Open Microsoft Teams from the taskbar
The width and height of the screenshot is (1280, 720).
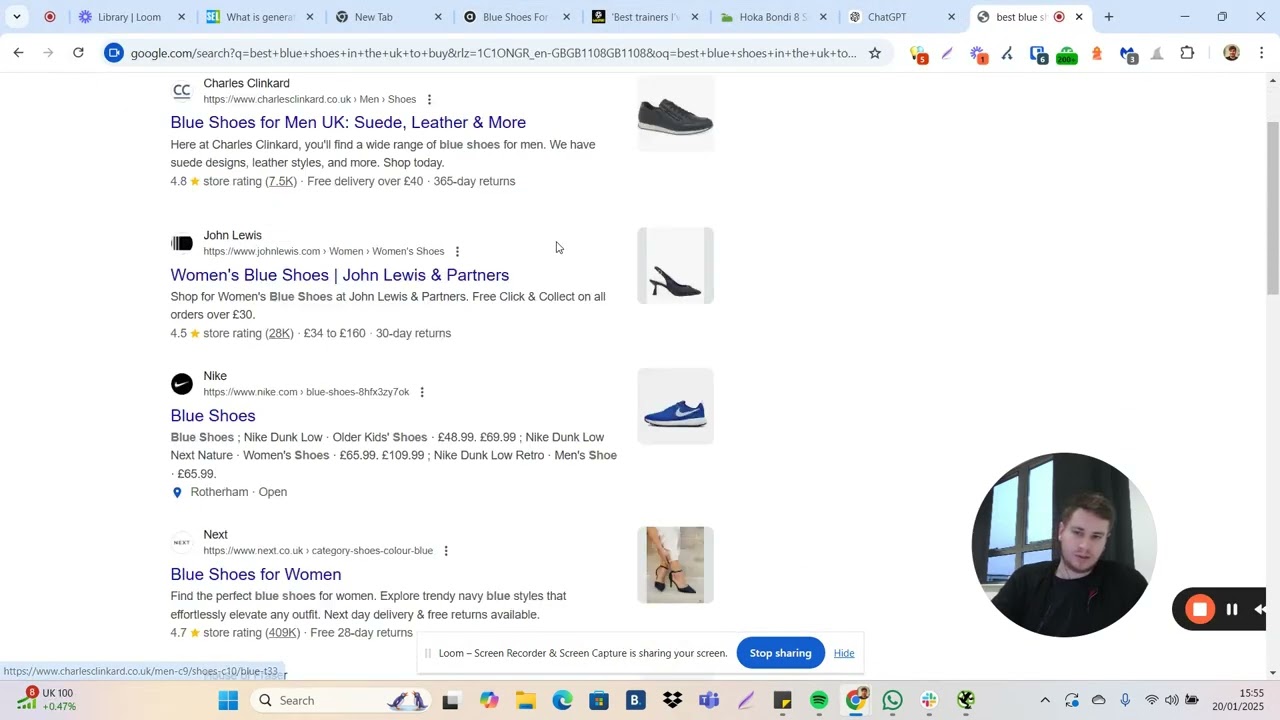pos(709,700)
